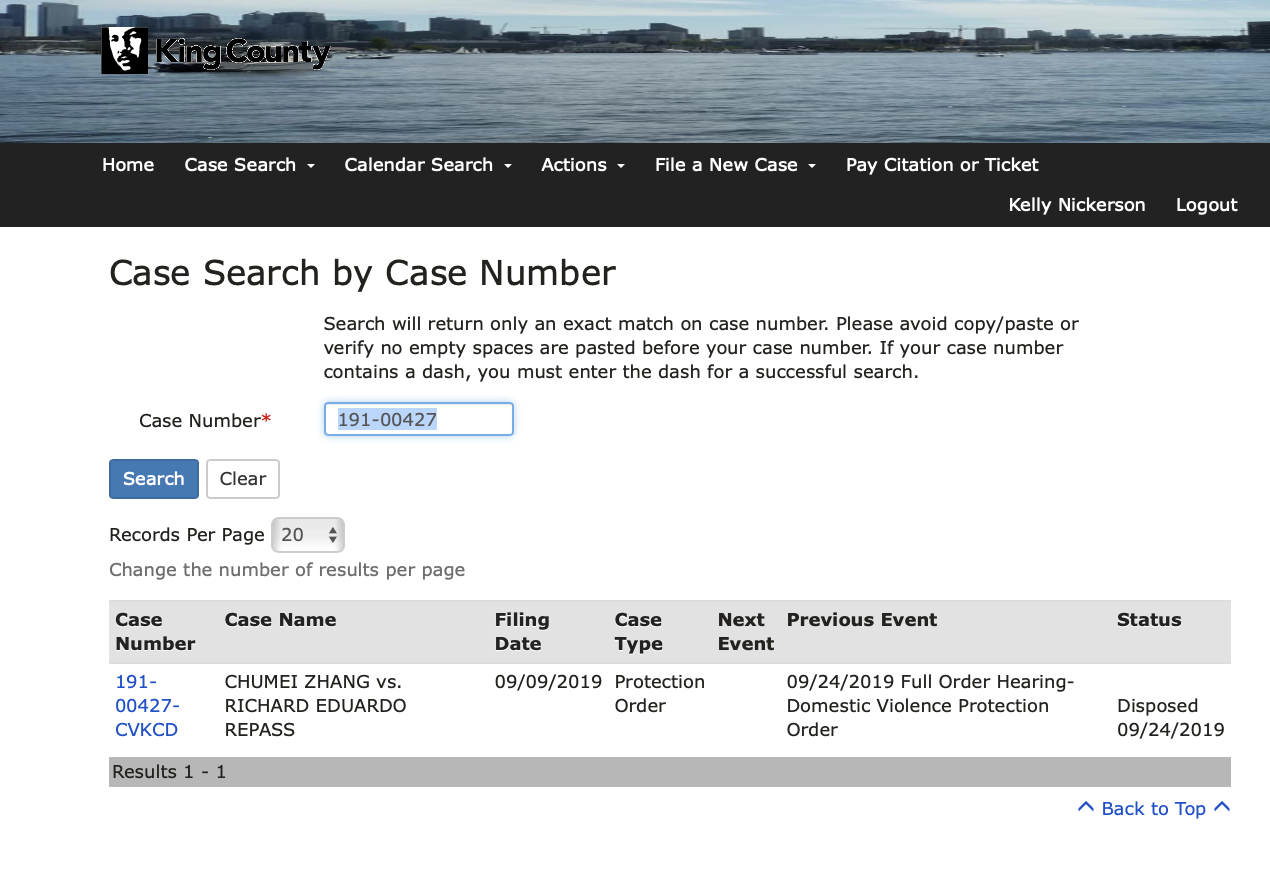Click the Status column header
Image resolution: width=1270 pixels, height=876 pixels.
pos(1149,620)
